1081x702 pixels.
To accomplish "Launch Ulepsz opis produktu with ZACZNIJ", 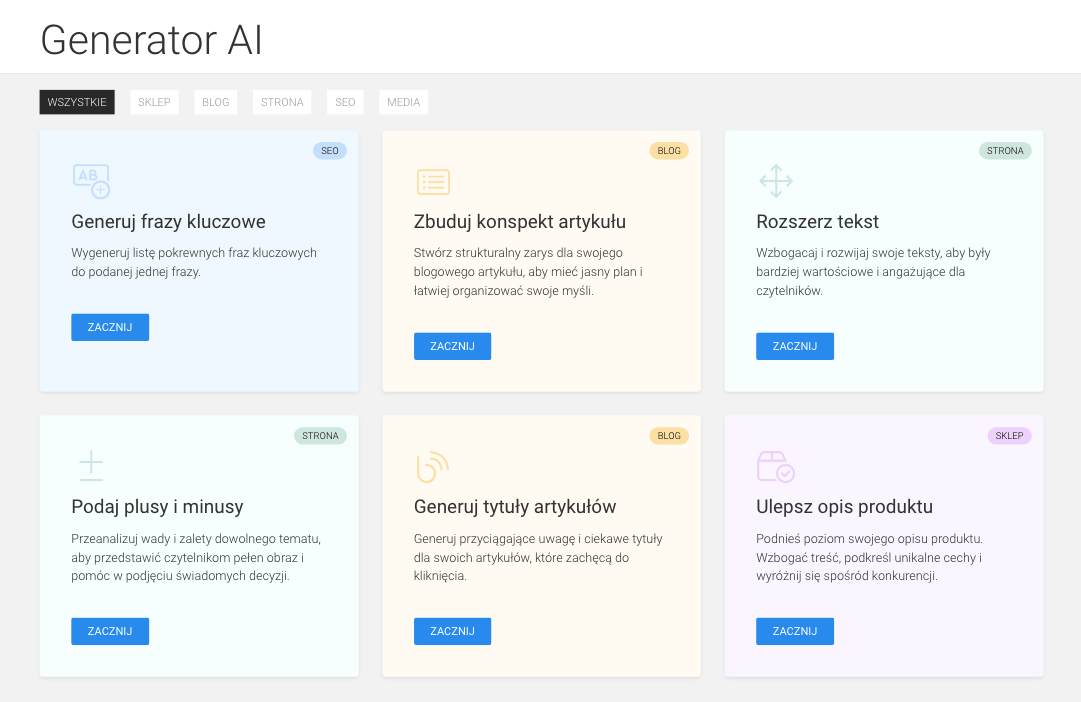I will coord(794,630).
